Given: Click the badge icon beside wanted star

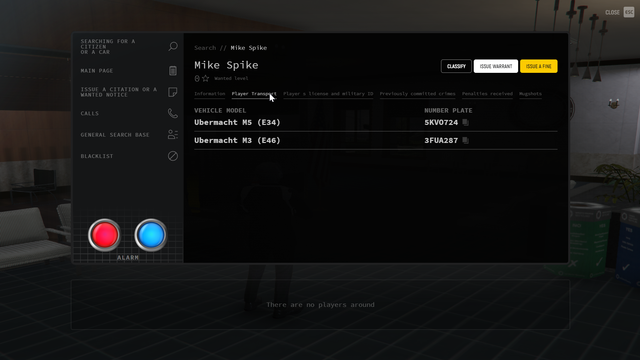Looking at the screenshot, I should [x=197, y=78].
